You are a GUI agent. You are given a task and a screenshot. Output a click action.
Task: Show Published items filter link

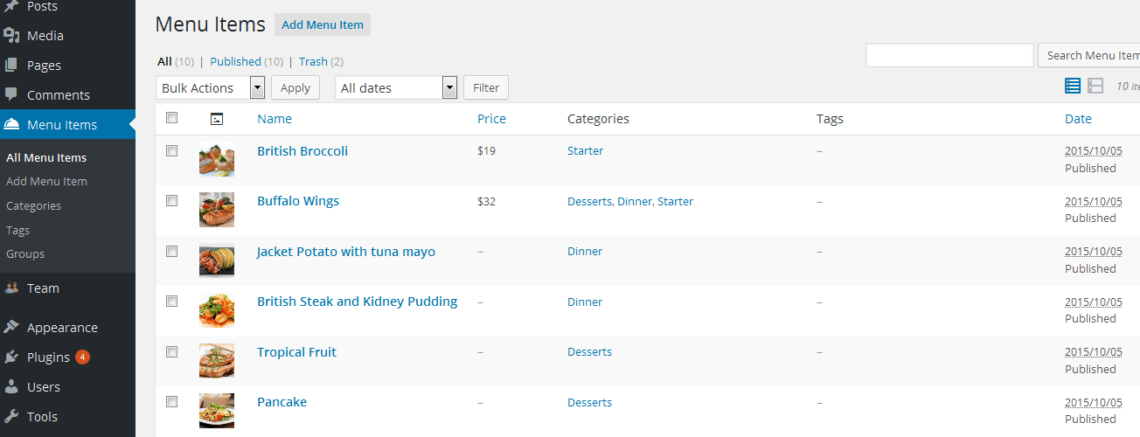236,62
